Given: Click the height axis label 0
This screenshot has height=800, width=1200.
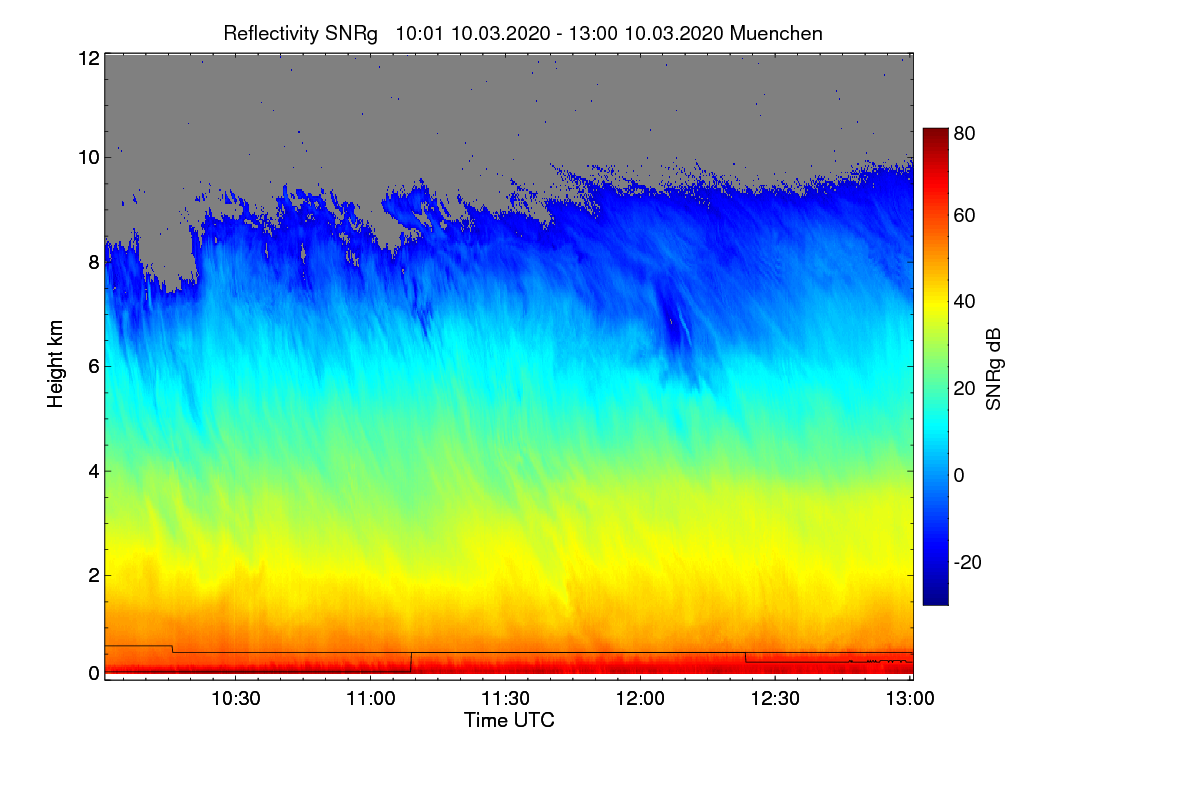Looking at the screenshot, I should 93,673.
